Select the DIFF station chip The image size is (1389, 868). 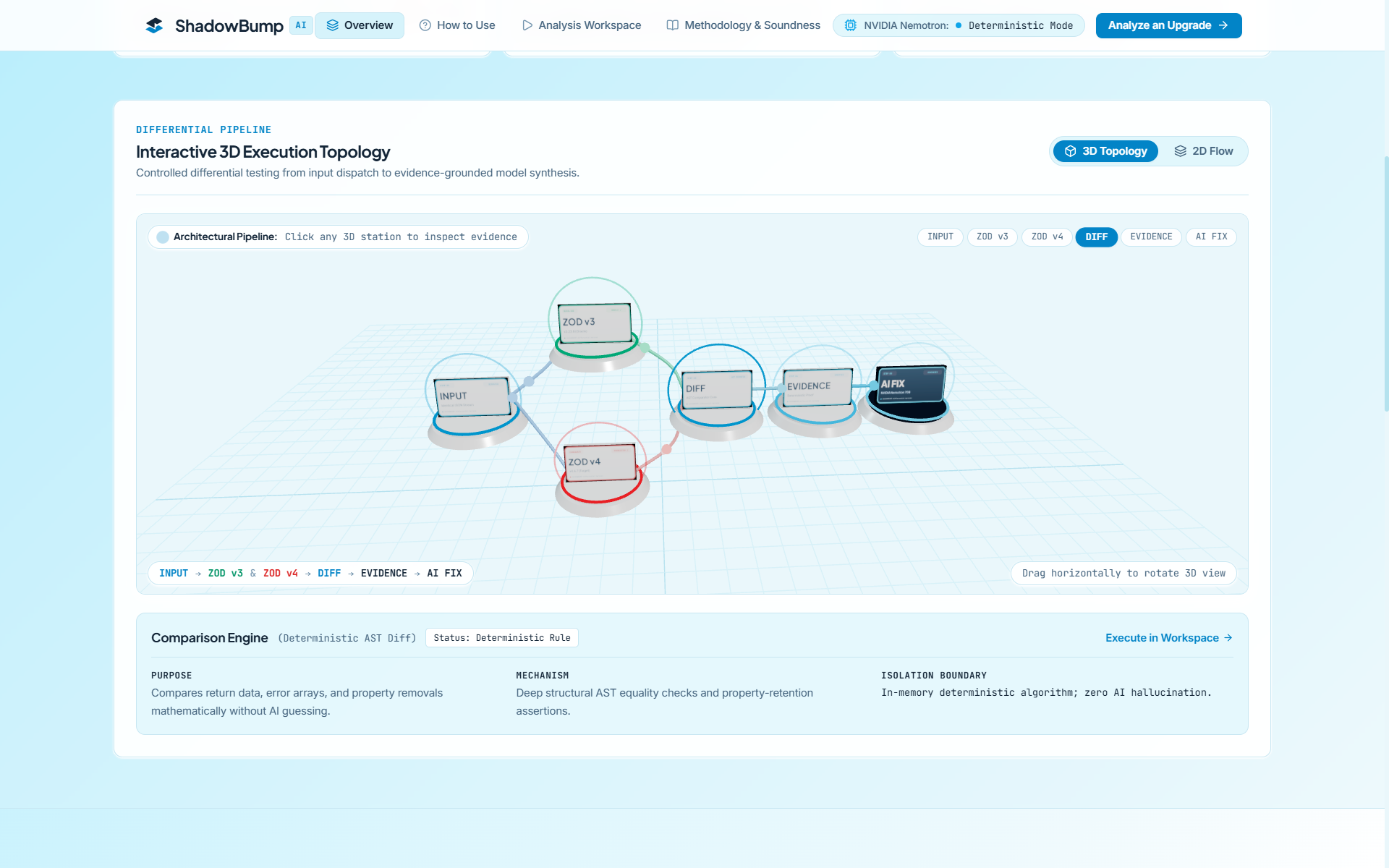[x=1096, y=237]
